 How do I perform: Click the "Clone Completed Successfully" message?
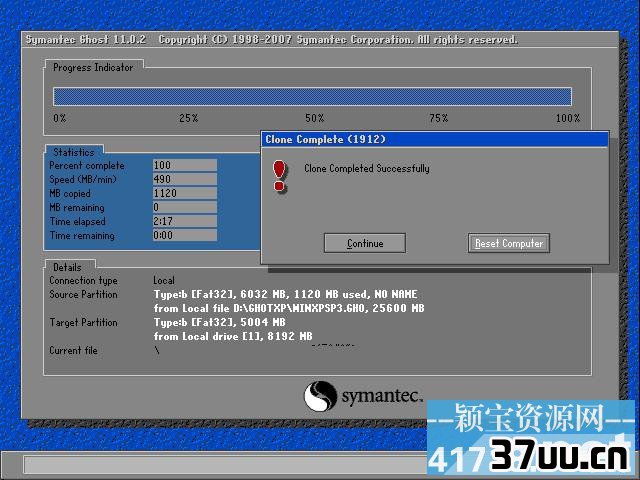[367, 168]
